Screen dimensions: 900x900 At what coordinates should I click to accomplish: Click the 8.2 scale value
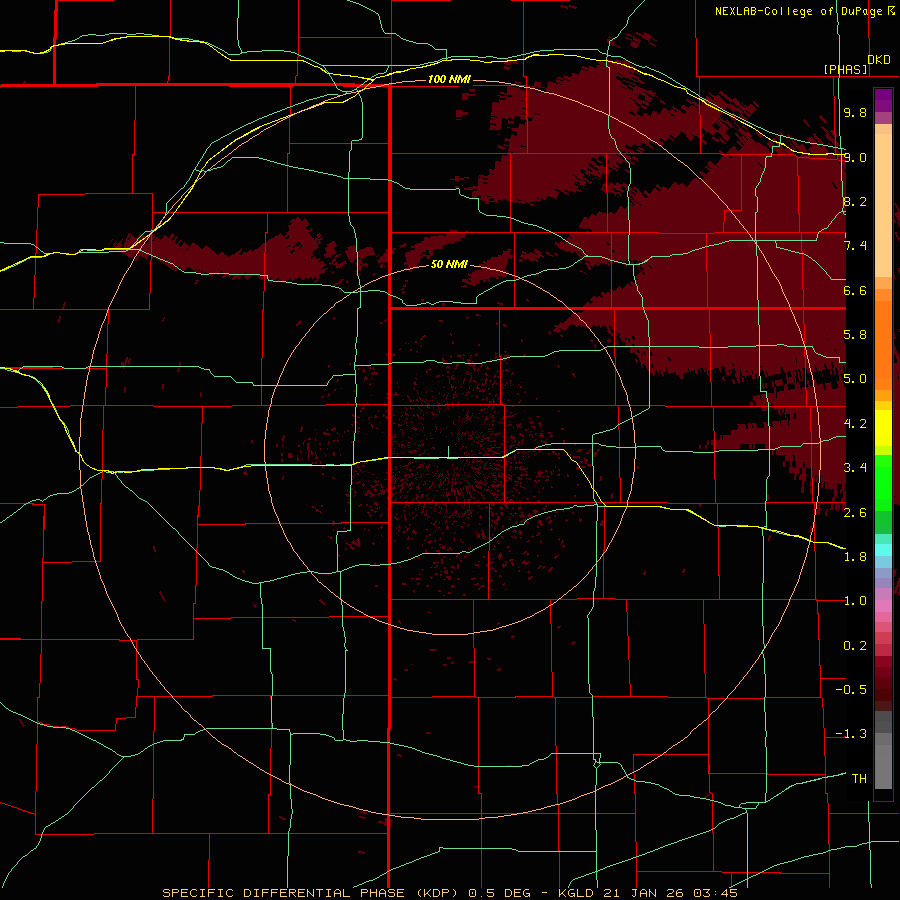(855, 201)
